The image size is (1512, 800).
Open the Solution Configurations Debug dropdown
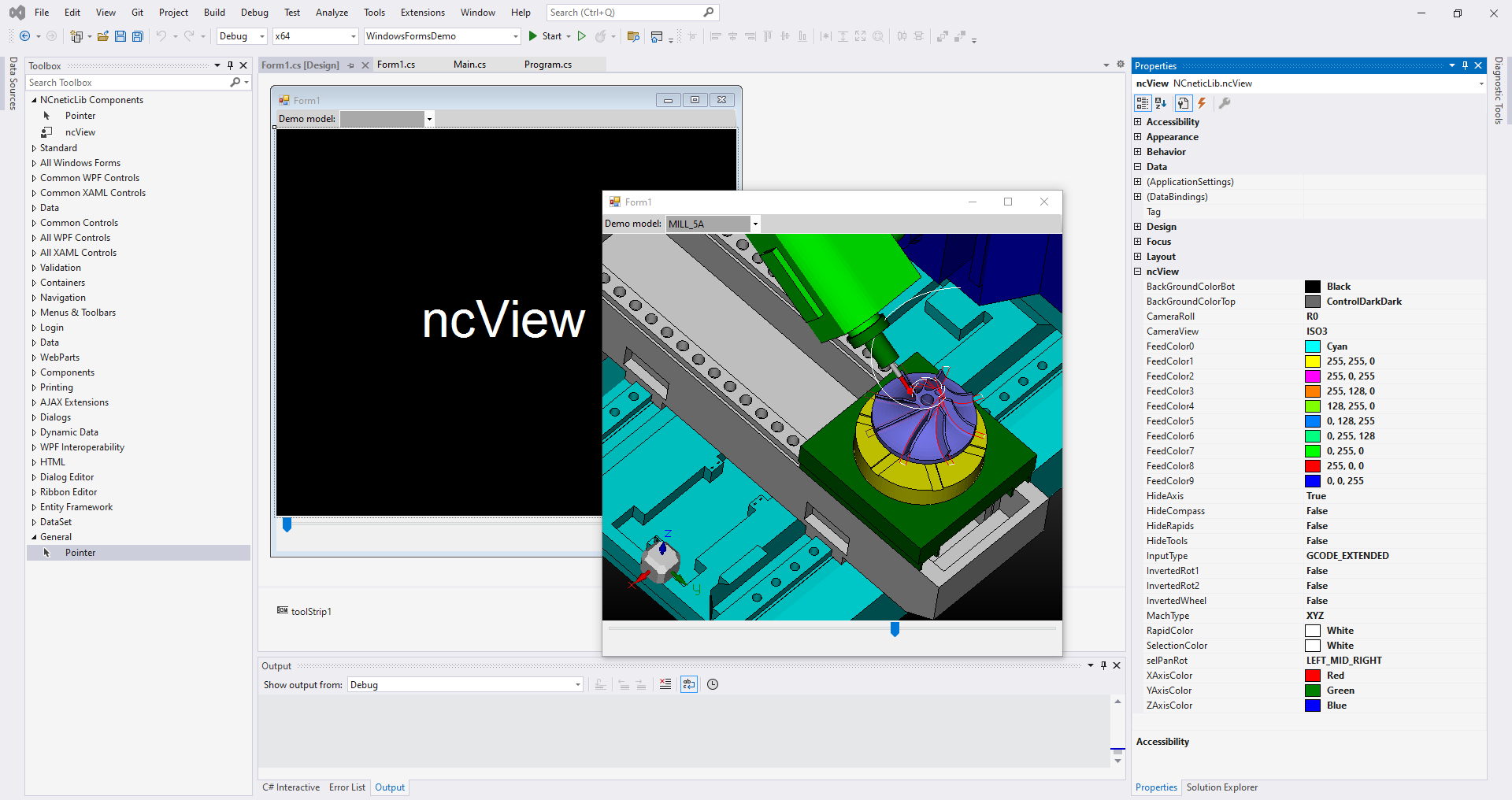tap(242, 36)
